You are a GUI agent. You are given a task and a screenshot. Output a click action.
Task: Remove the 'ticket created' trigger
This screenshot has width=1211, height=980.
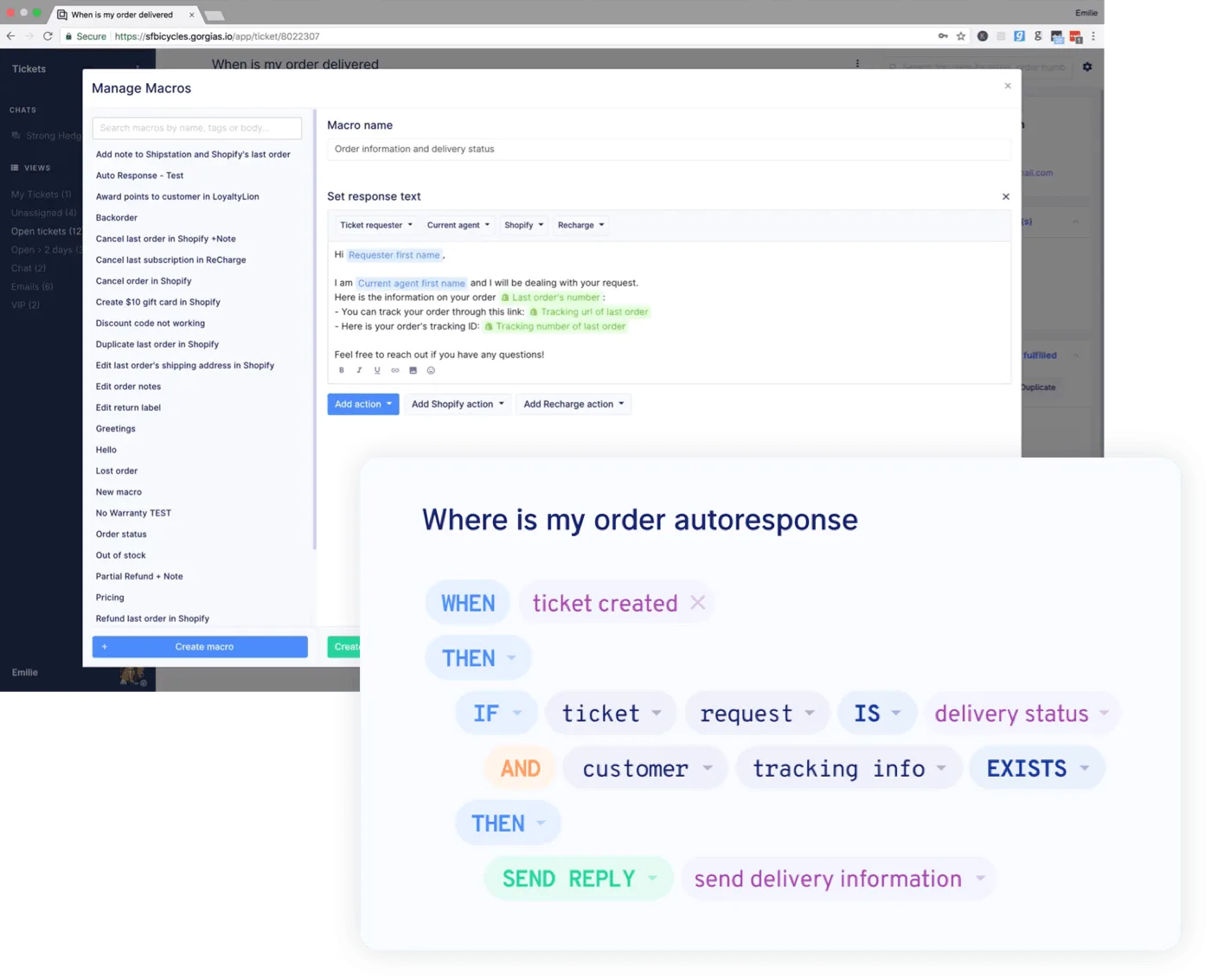pyautogui.click(x=698, y=603)
